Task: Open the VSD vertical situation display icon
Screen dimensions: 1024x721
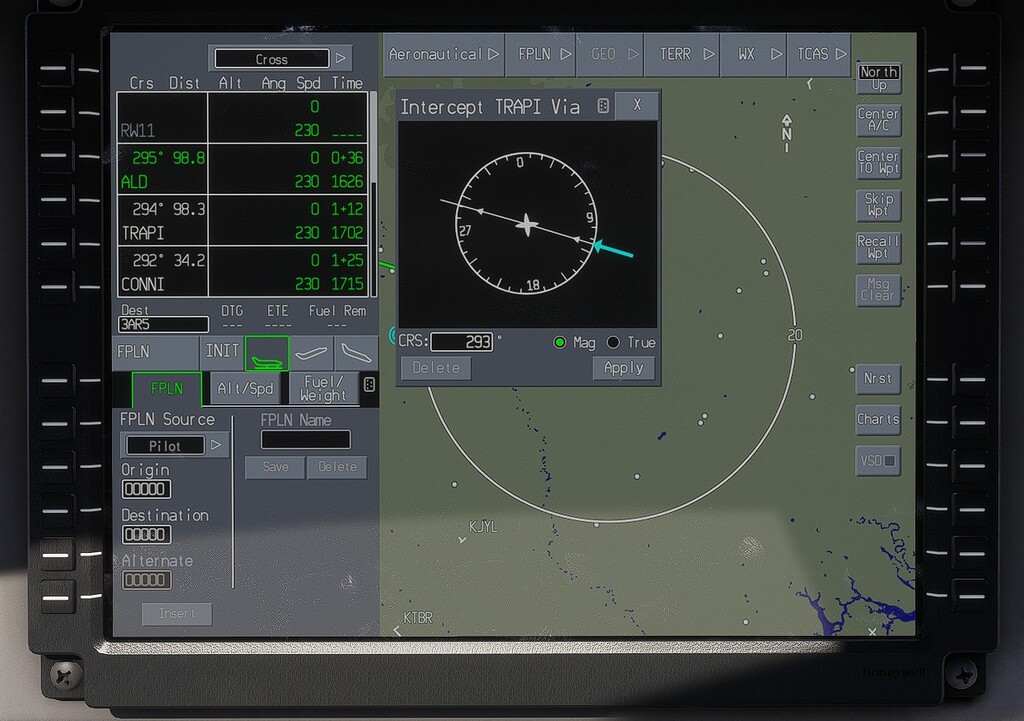Action: [x=877, y=461]
